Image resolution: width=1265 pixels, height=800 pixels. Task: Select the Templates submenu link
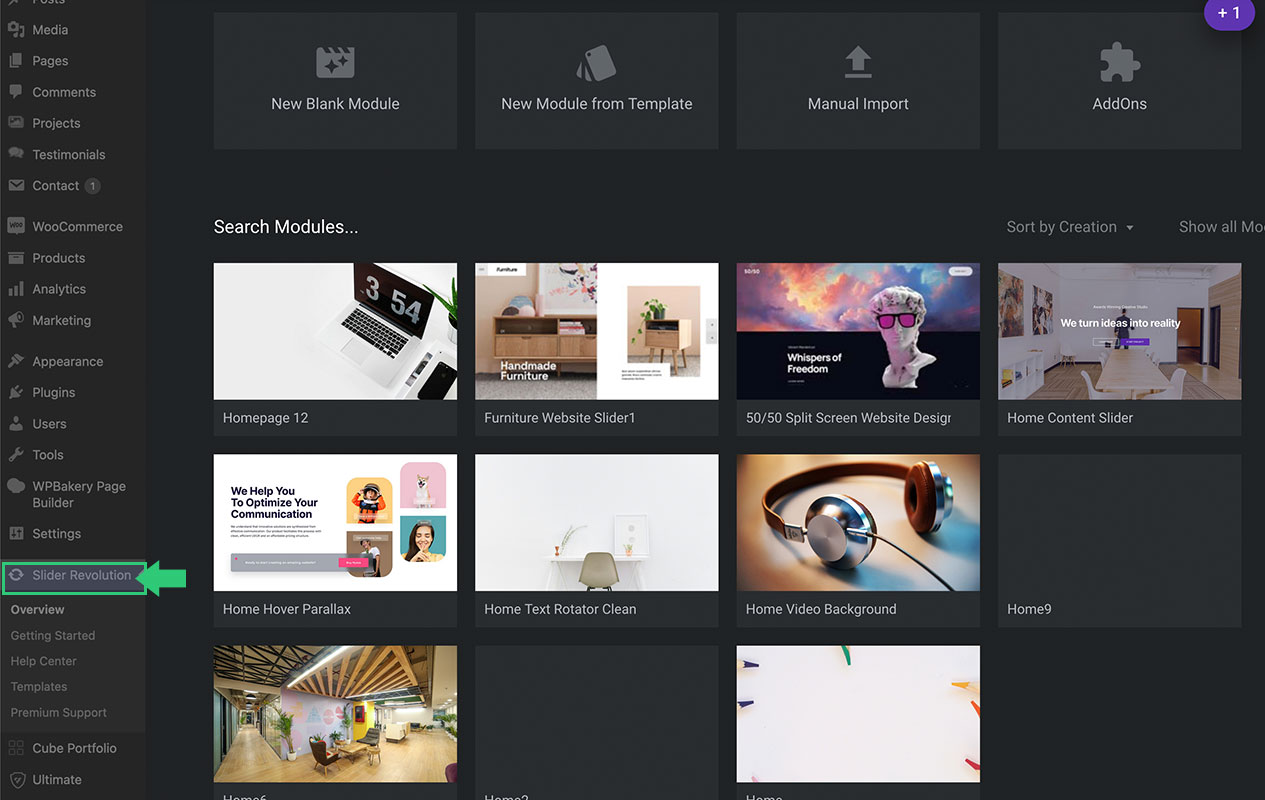[39, 687]
